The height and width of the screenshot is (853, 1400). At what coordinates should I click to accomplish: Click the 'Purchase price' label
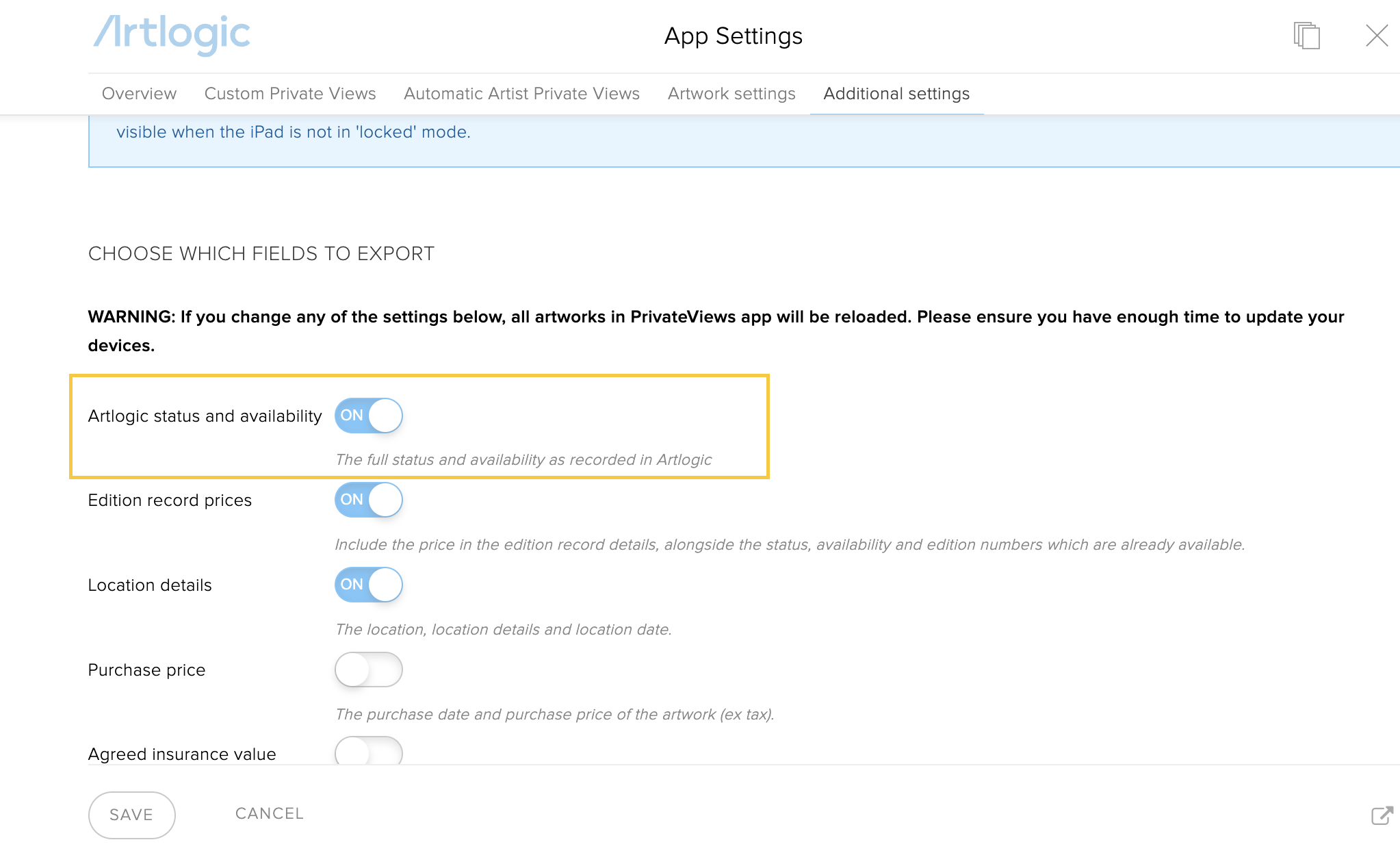(146, 670)
